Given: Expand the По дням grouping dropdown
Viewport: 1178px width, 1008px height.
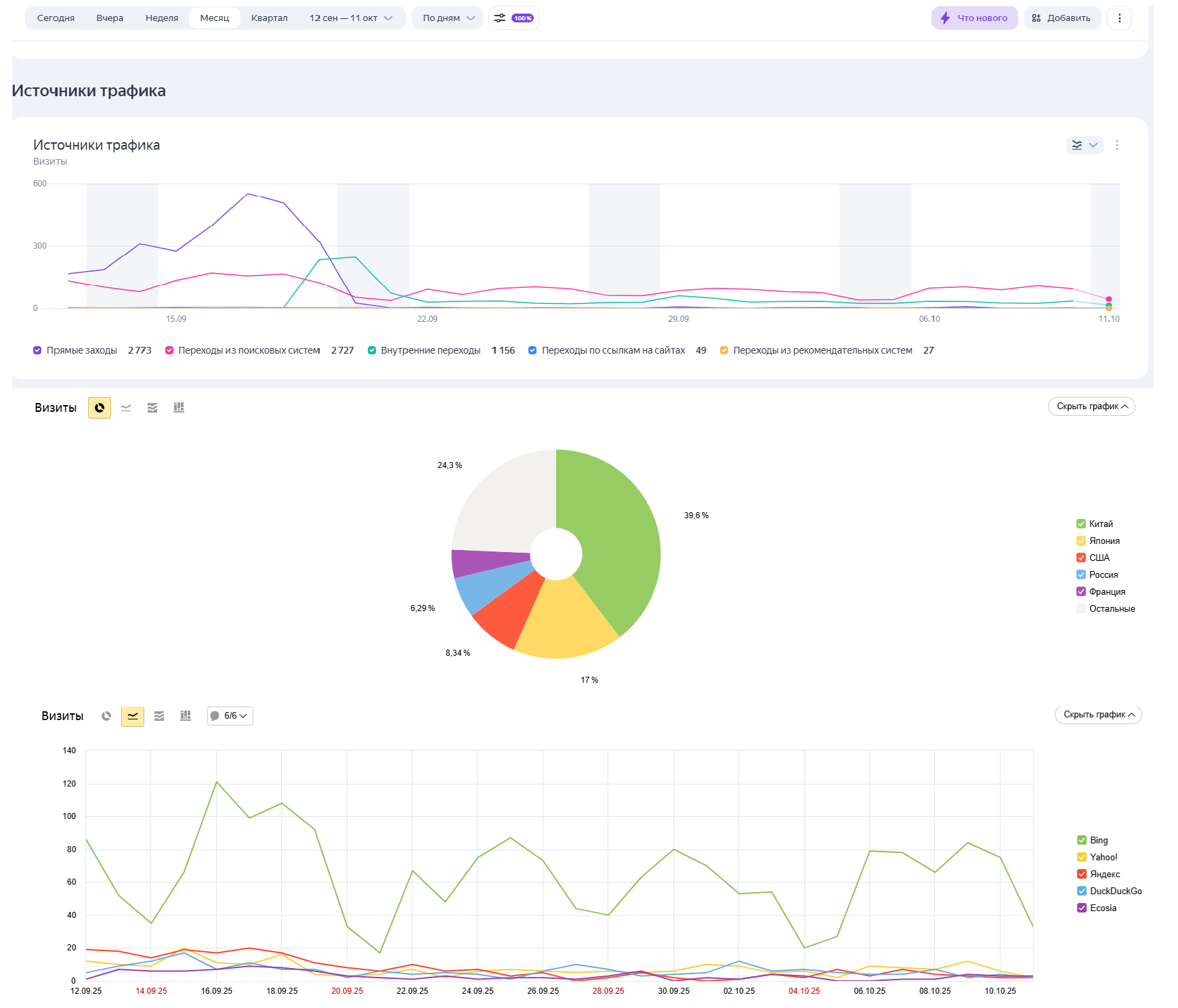Looking at the screenshot, I should coord(448,18).
